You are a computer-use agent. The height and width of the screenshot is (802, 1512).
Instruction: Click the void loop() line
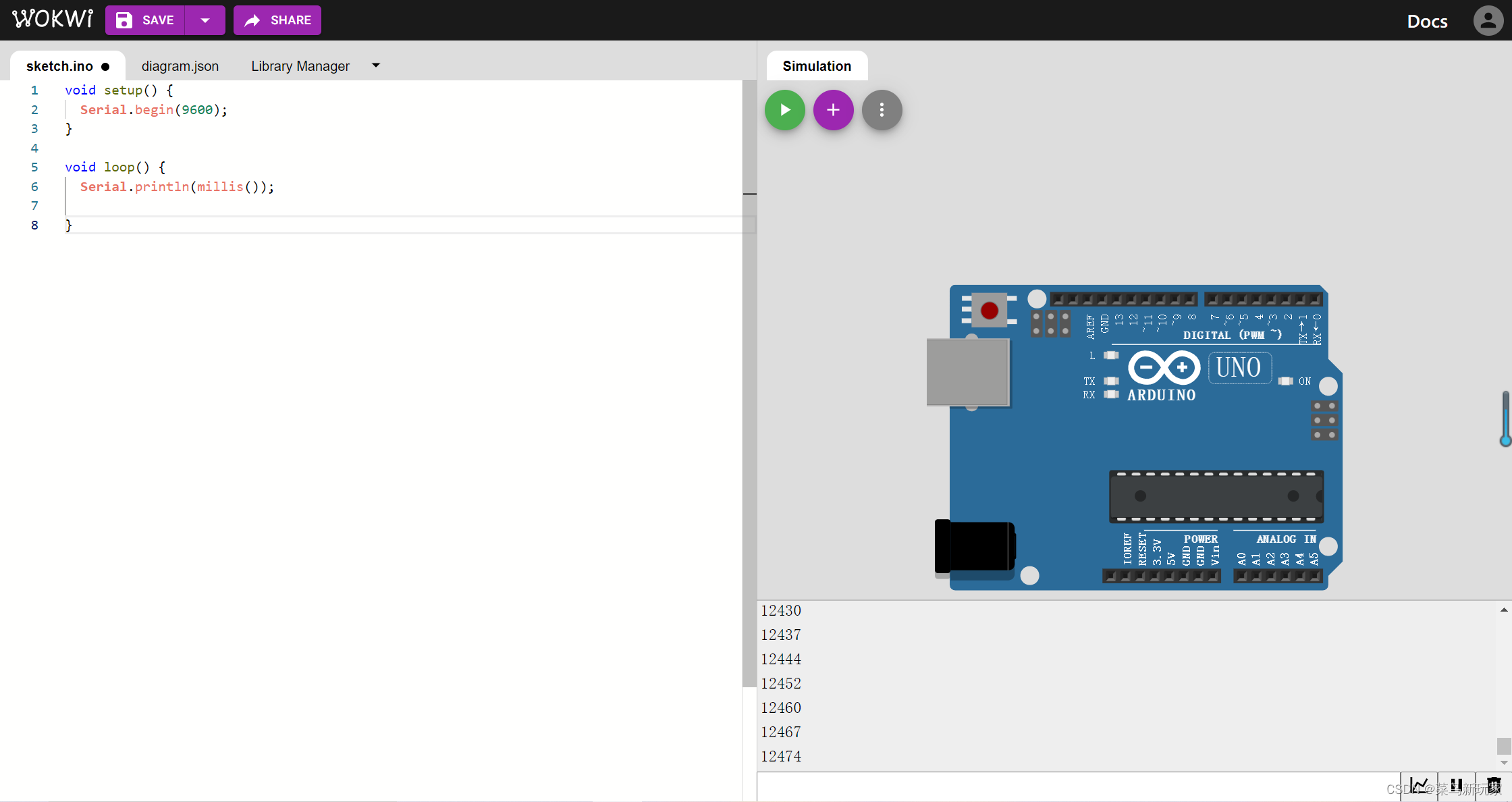[x=115, y=167]
